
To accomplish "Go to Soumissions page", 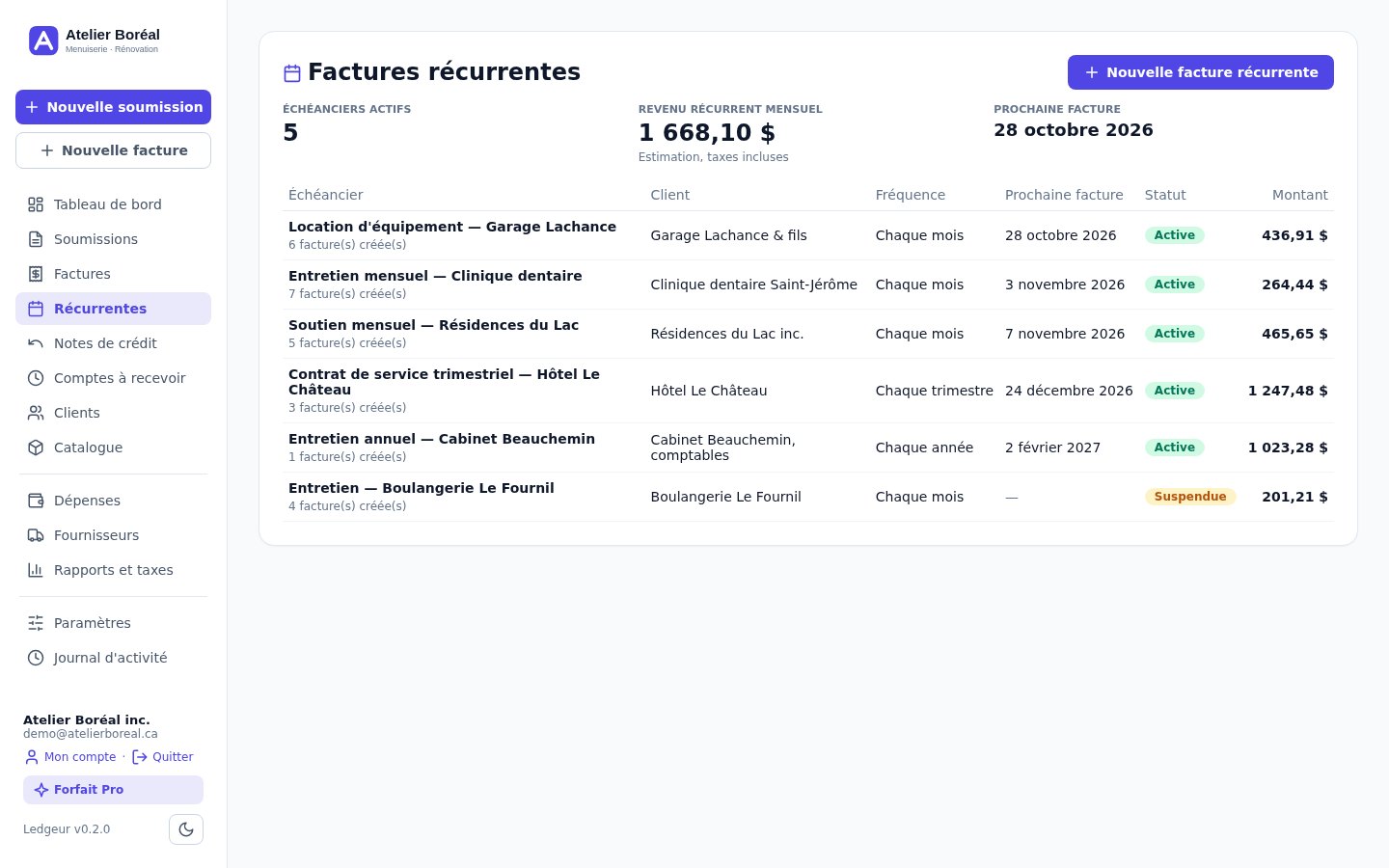I will coord(113,239).
